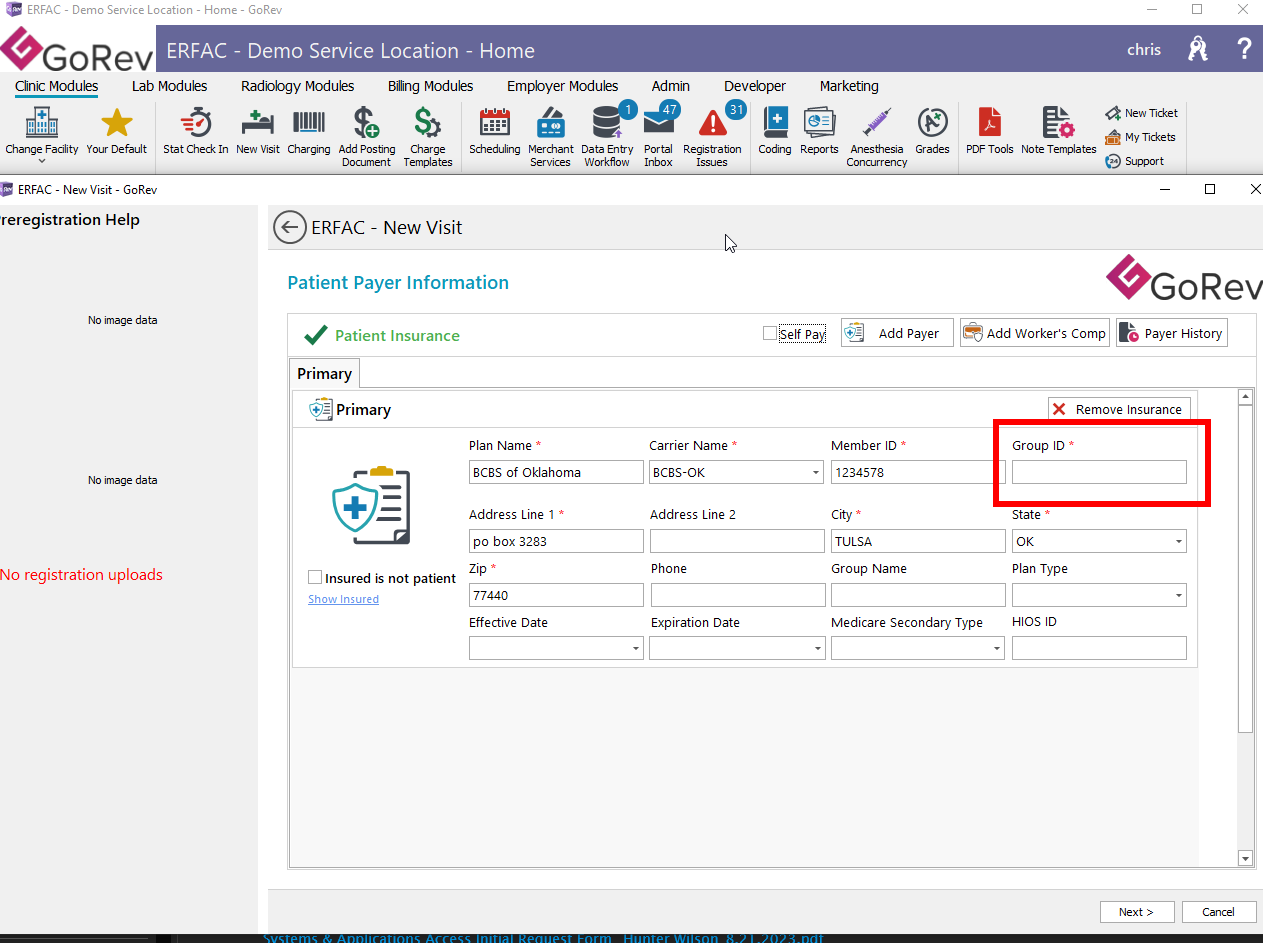Open Grades
1263x943 pixels.
932,133
